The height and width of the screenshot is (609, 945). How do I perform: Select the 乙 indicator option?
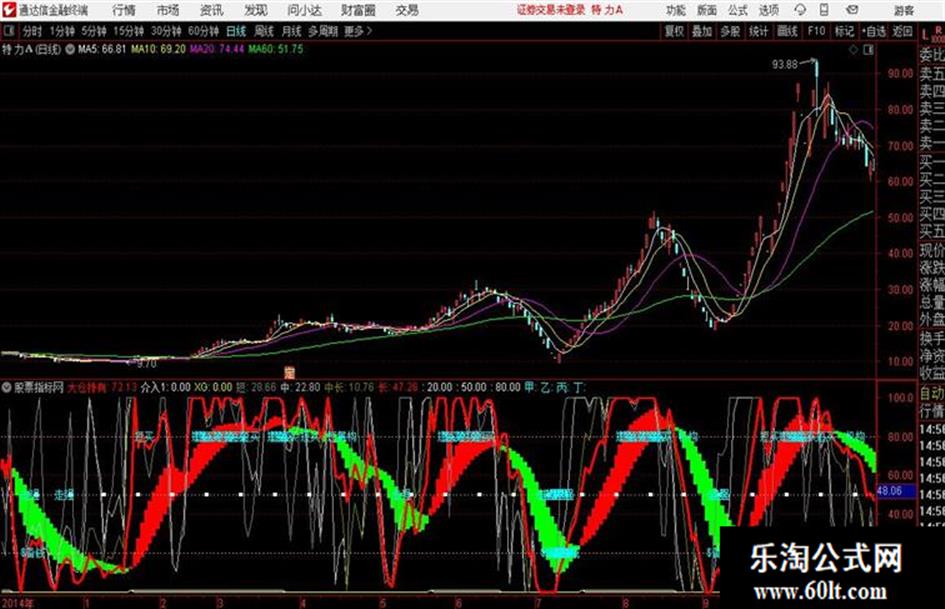pos(546,387)
